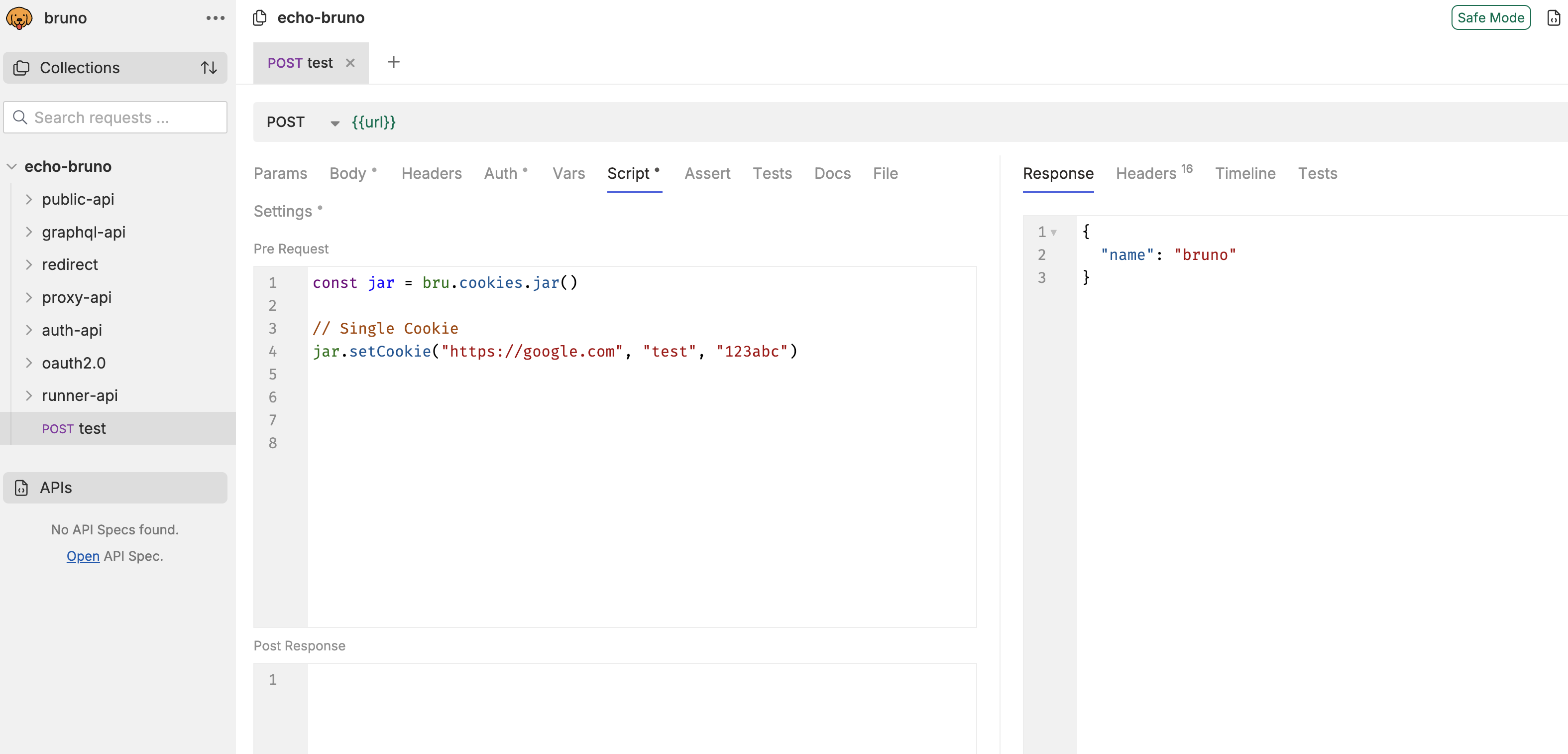Switch to the Timeline tab

1245,174
